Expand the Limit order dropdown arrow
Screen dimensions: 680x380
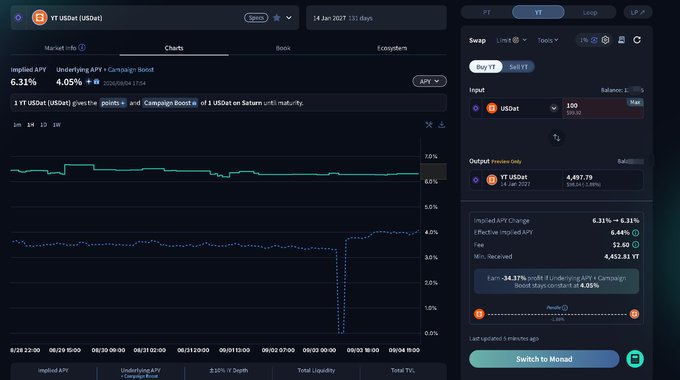coord(524,40)
